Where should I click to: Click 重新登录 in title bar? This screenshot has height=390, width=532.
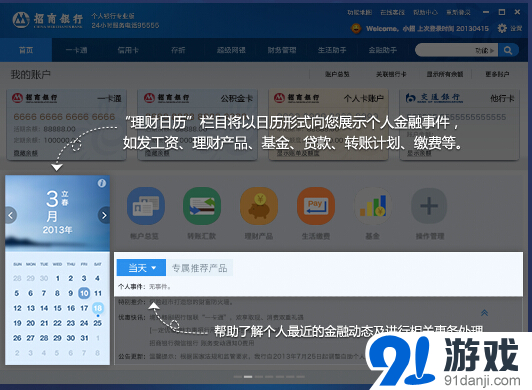458,13
